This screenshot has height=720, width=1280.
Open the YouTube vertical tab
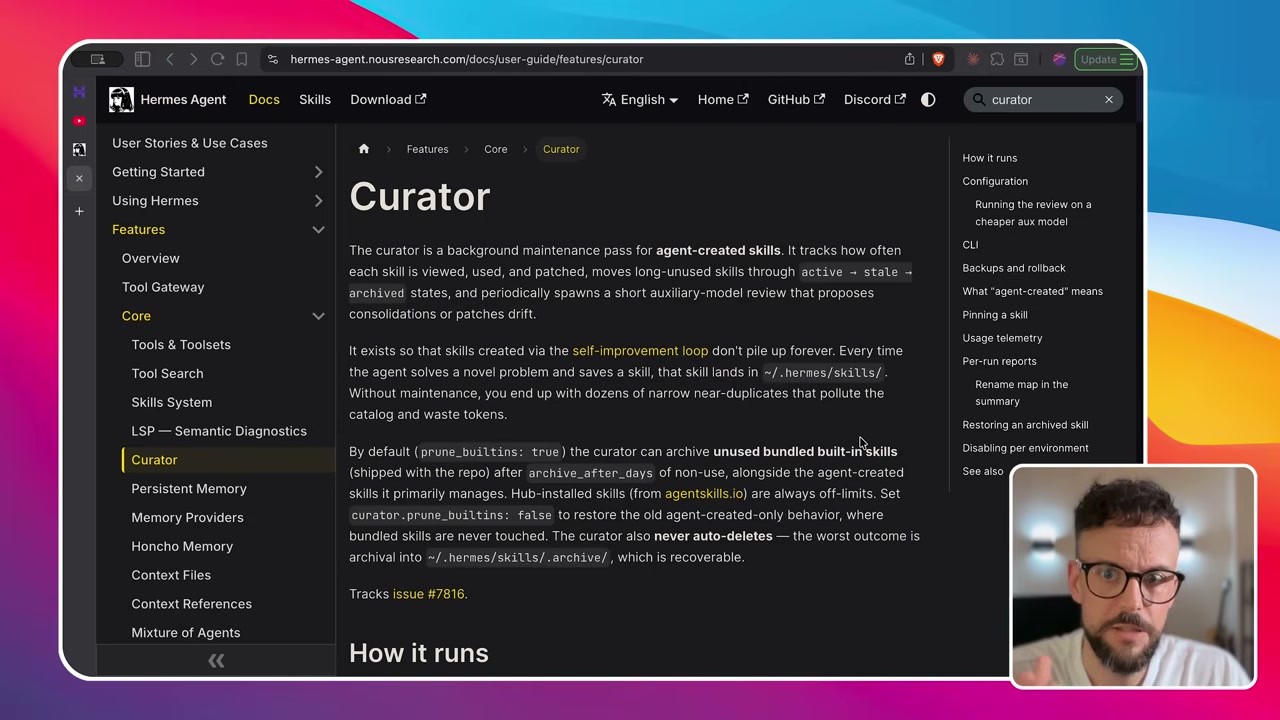click(79, 121)
